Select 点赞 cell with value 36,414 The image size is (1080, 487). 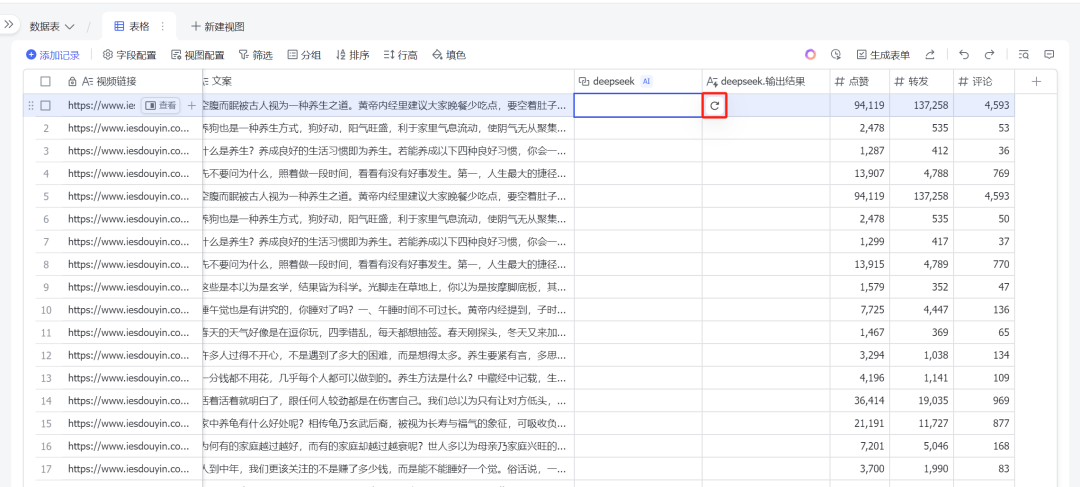click(860, 401)
